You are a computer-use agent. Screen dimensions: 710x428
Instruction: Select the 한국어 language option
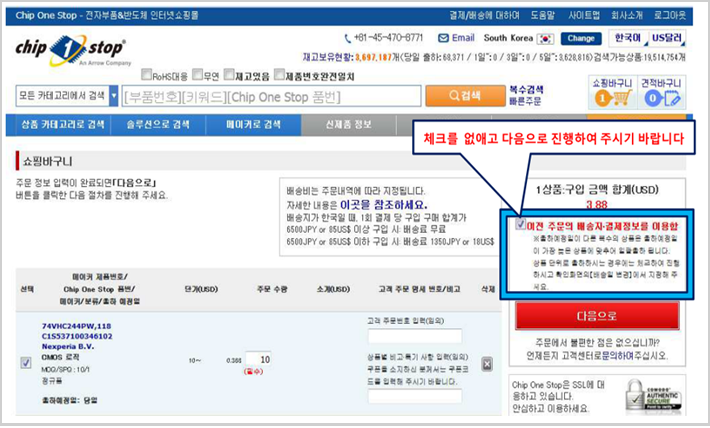tap(627, 37)
